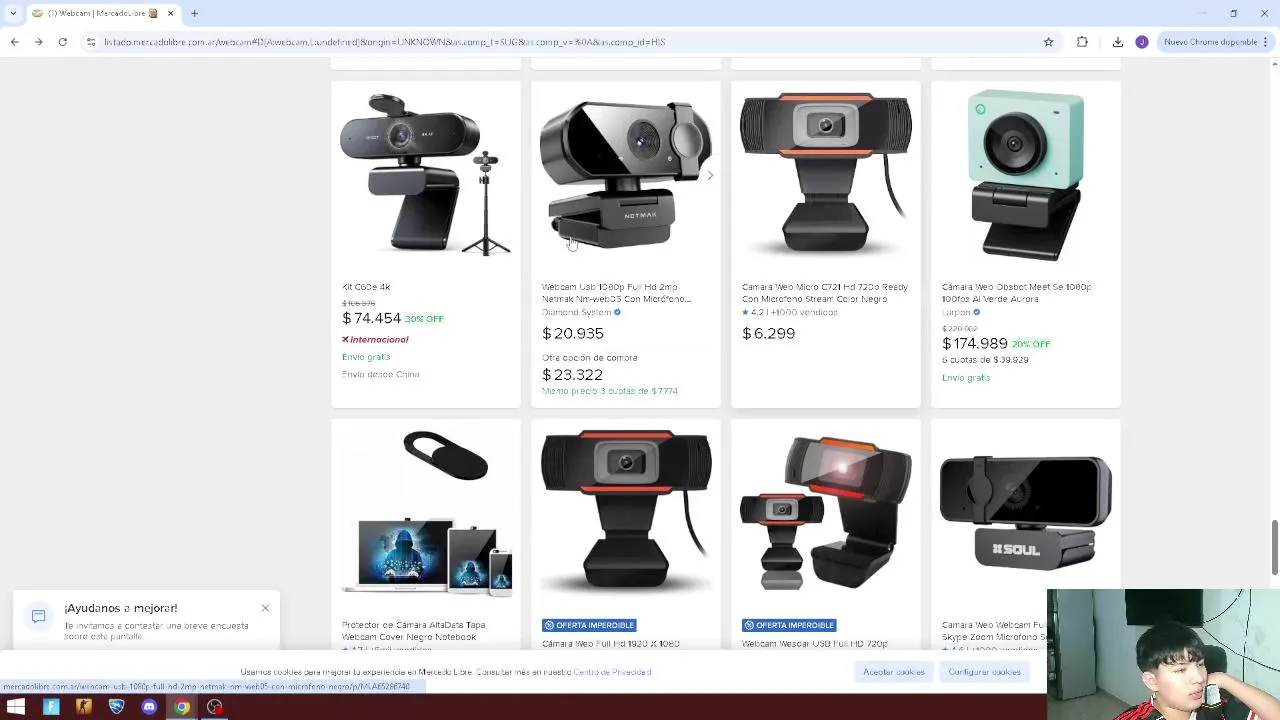Click Oferta Imperdible badge on Wesdar webcam

789,625
